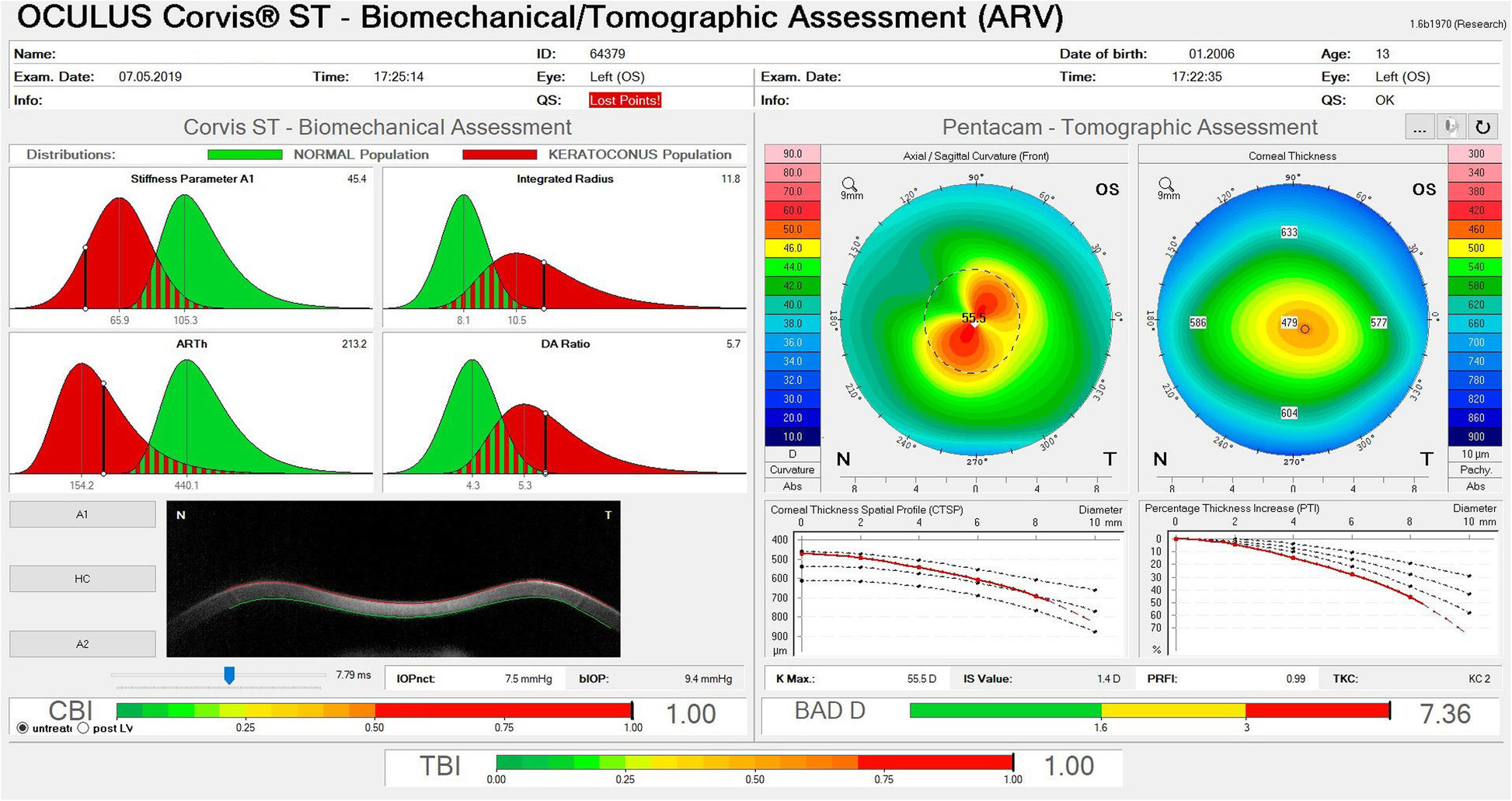Image resolution: width=1512 pixels, height=801 pixels.
Task: Click the BAD D score 7.36
Action: [x=1445, y=714]
